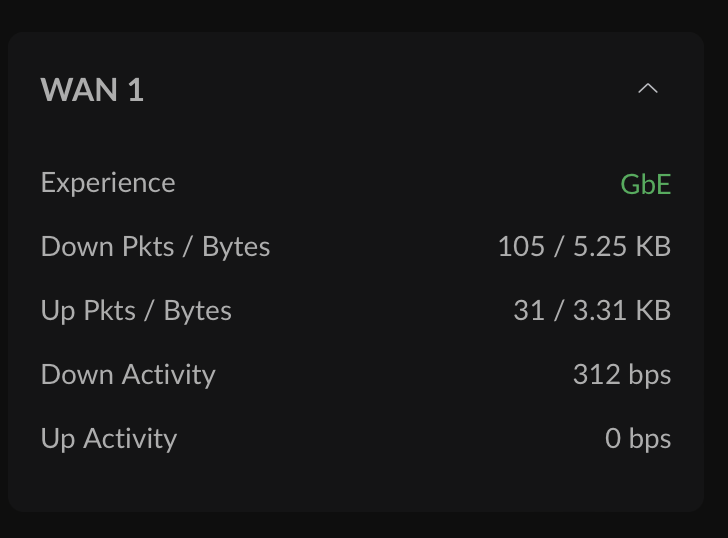Click the bps unit in Up Activity
This screenshot has height=538, width=728.
pyautogui.click(x=650, y=440)
